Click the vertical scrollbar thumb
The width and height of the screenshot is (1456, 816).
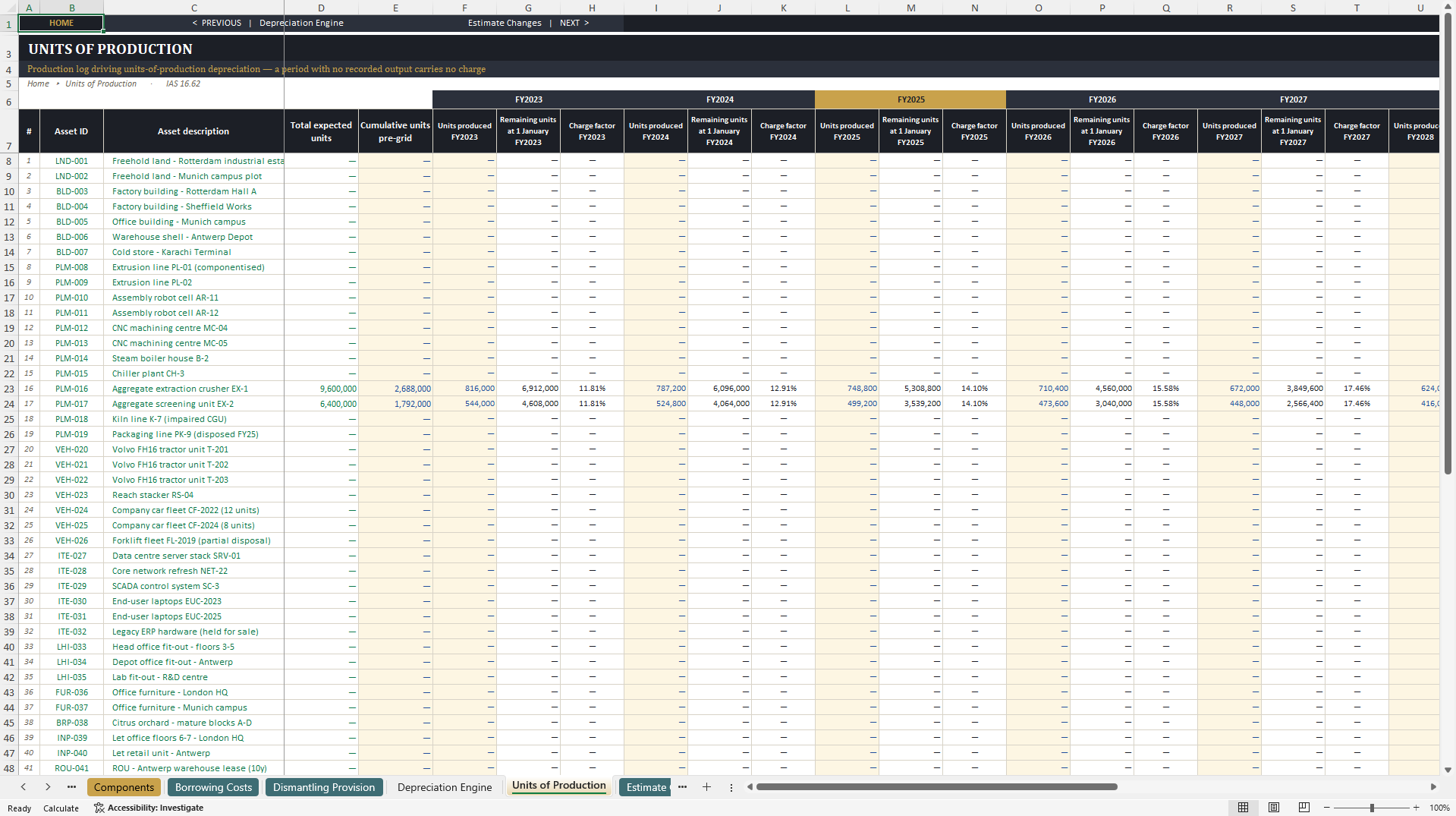point(1448,244)
